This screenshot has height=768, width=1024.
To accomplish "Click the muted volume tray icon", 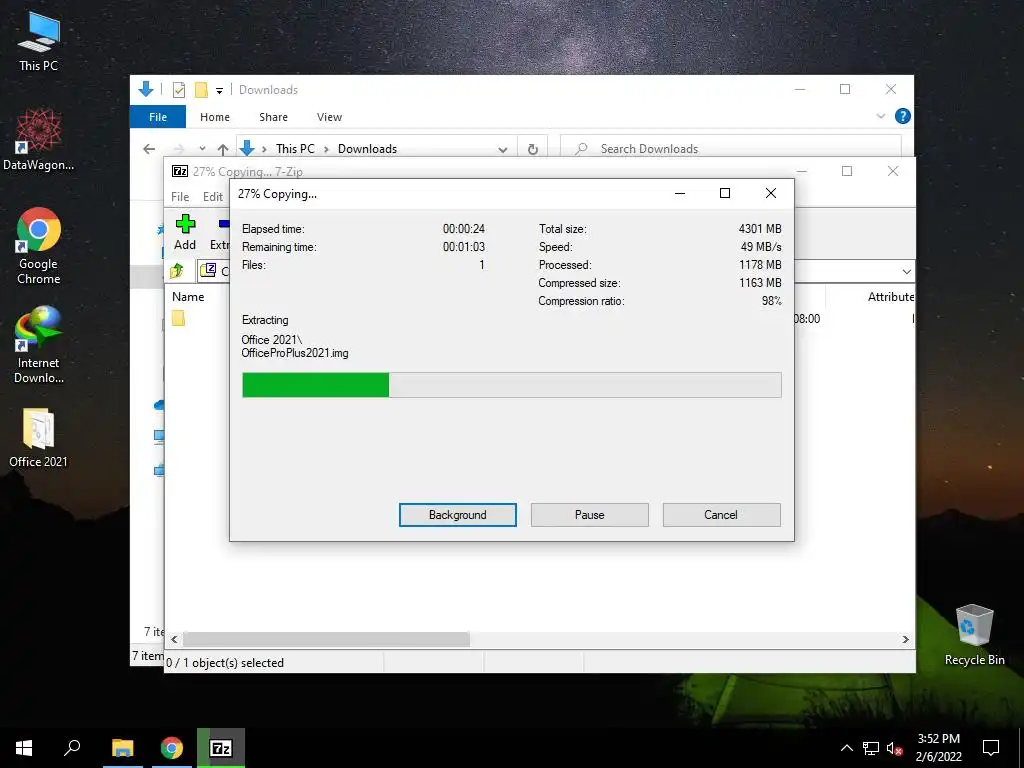I will (x=895, y=748).
